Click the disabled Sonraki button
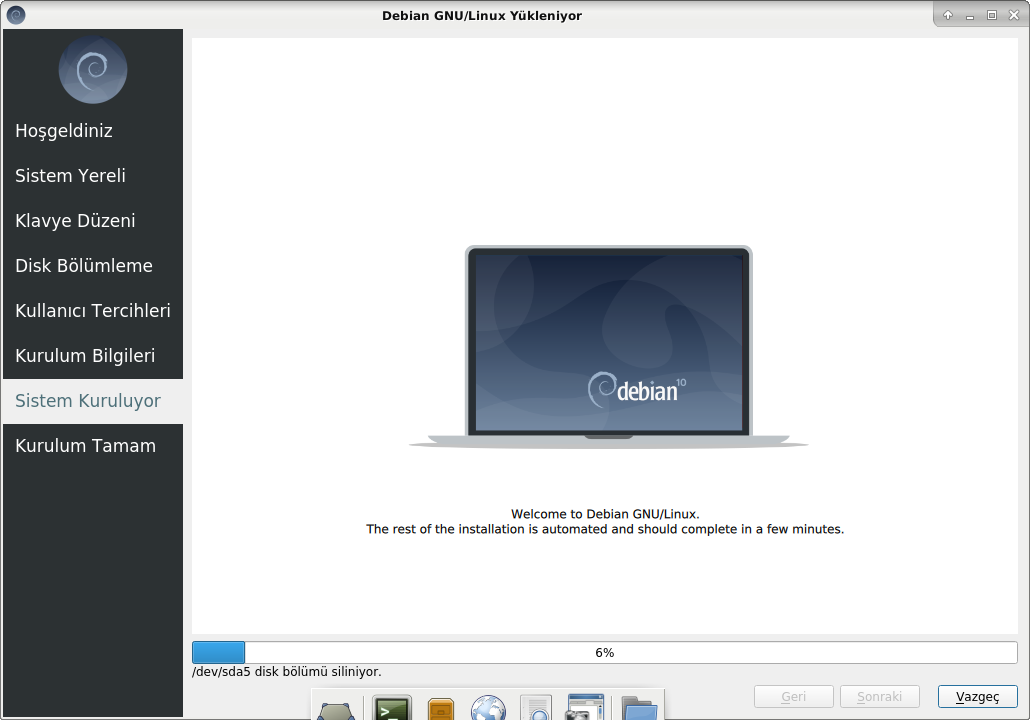The image size is (1030, 720). click(x=880, y=696)
